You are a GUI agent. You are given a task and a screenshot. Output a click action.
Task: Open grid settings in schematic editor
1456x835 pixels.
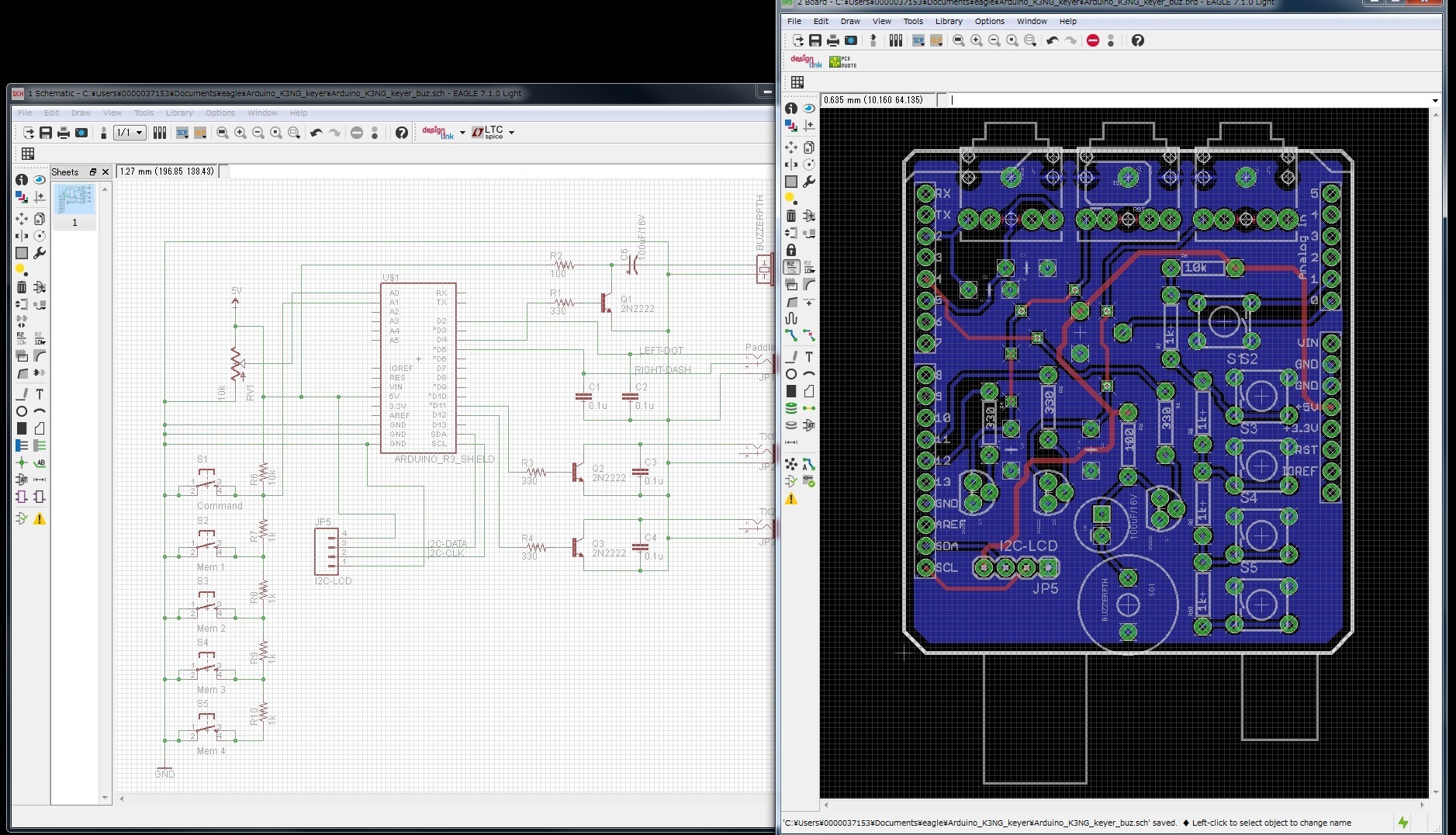[28, 154]
